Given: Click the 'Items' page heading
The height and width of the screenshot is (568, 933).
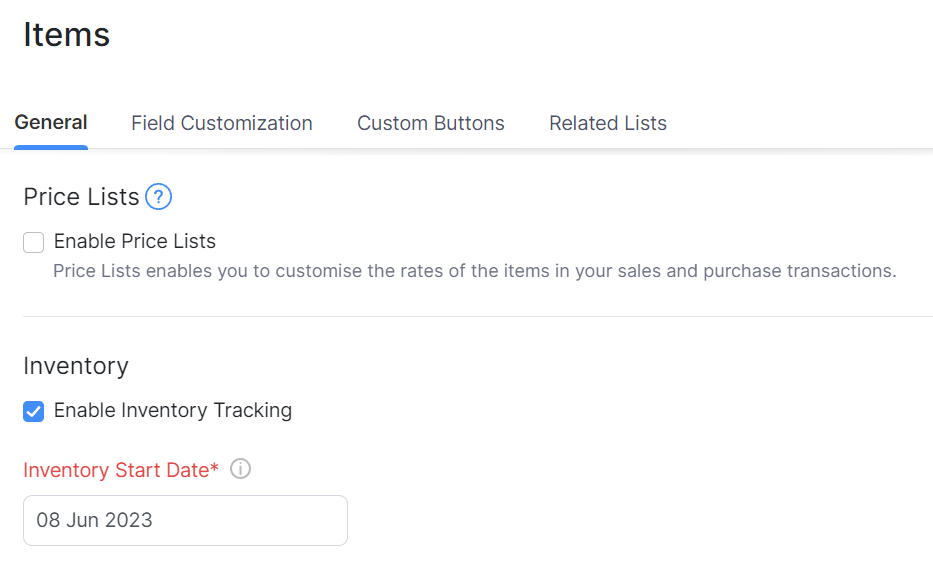Looking at the screenshot, I should point(66,35).
